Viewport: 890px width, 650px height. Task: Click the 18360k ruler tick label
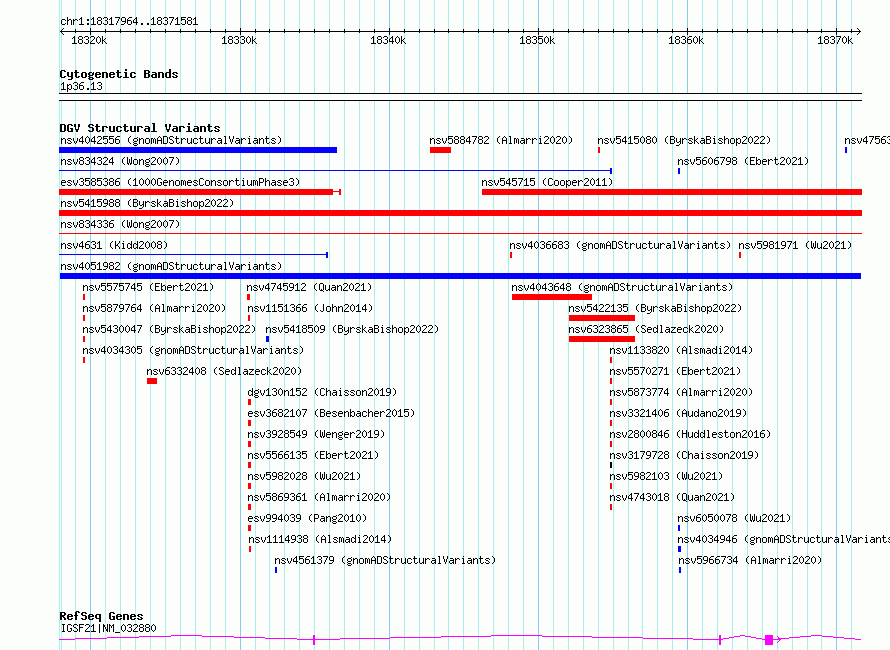pos(686,40)
